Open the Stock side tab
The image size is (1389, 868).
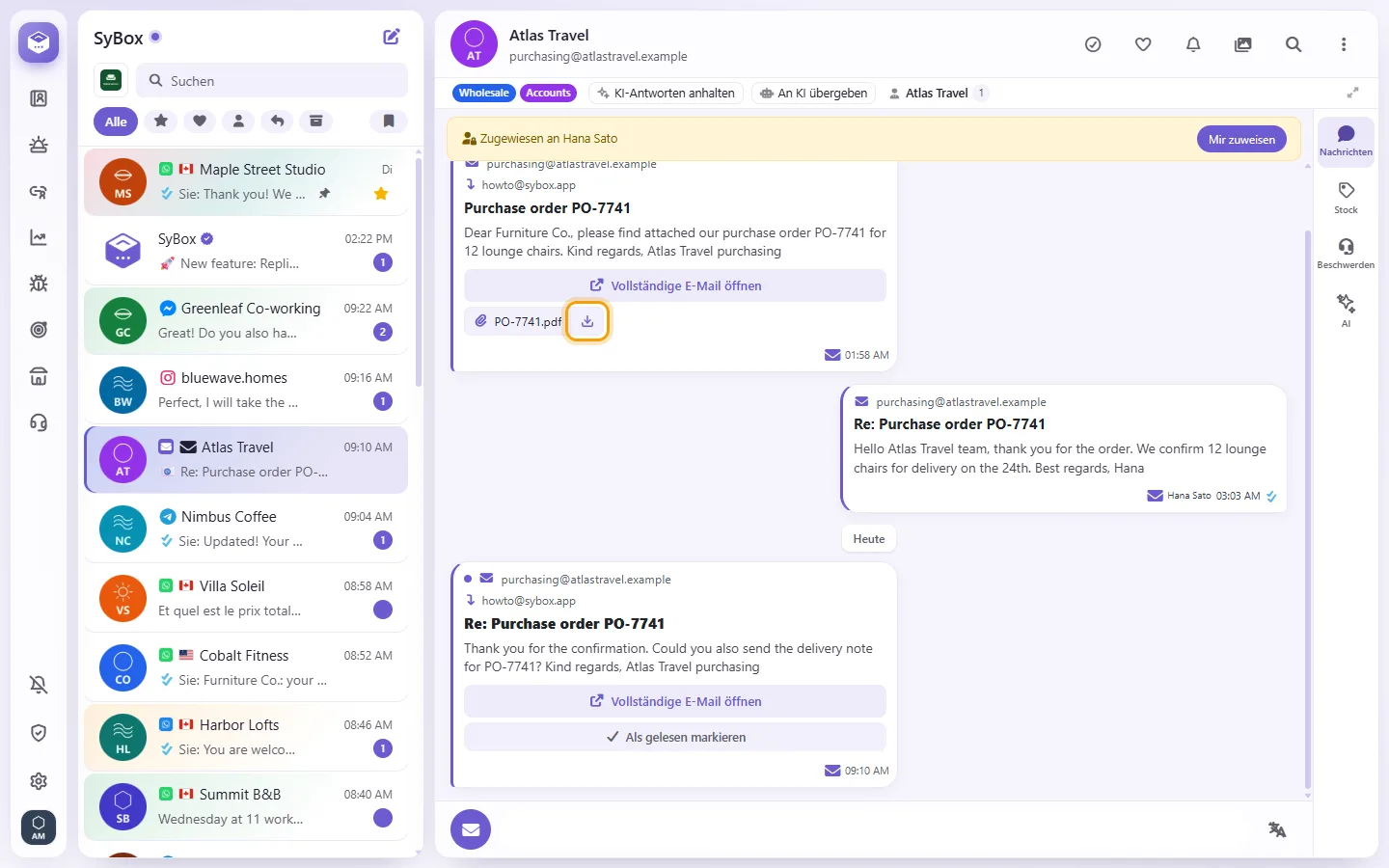pos(1346,198)
